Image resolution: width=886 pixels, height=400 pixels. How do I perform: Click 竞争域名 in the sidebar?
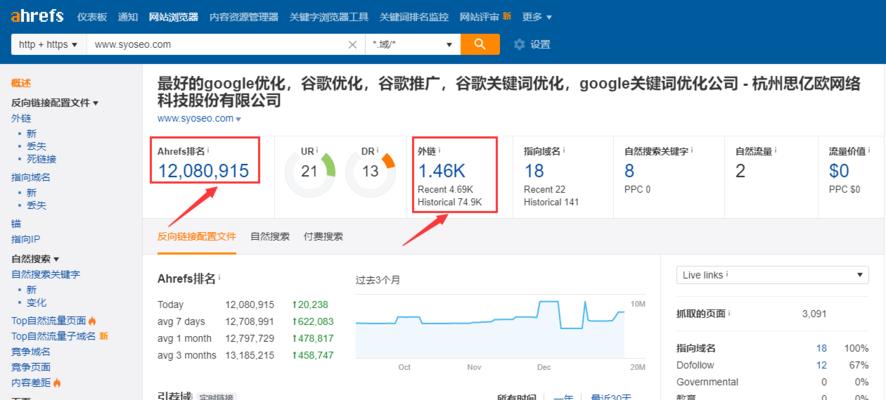31,351
